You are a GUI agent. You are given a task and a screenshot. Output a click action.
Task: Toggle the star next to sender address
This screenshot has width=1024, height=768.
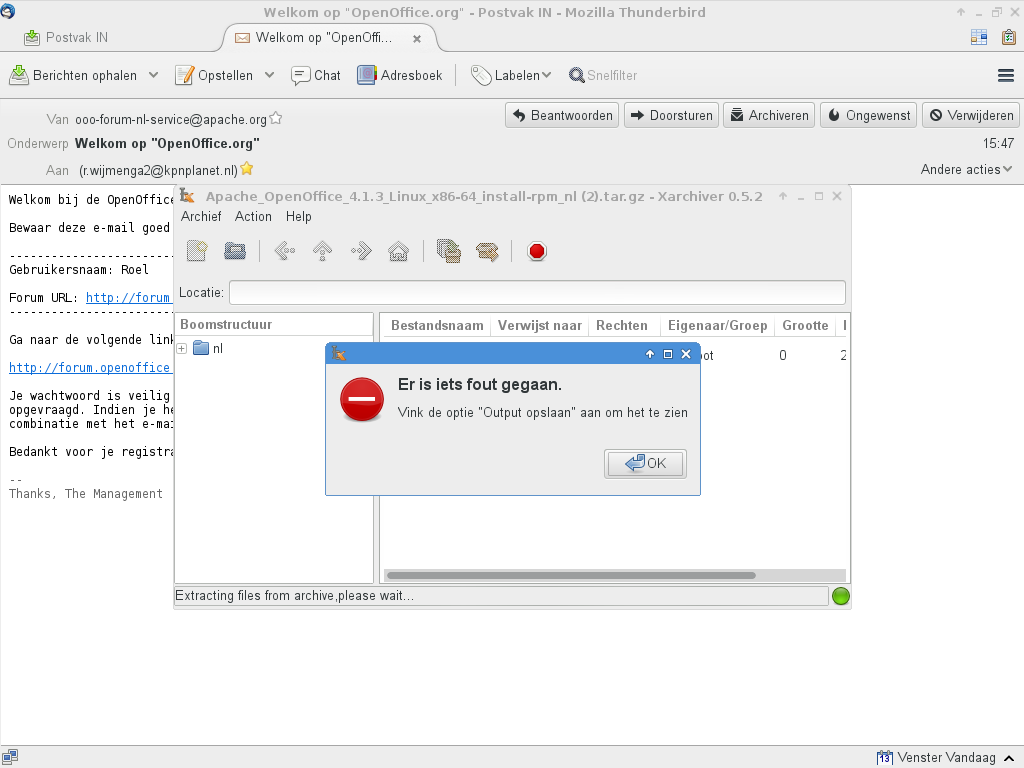click(276, 118)
